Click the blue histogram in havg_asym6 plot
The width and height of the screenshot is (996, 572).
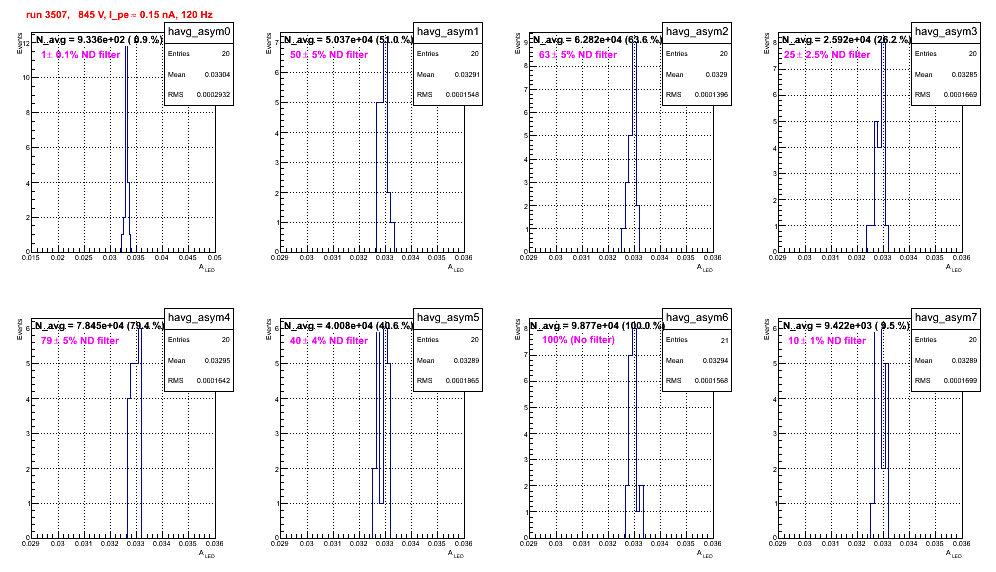[634, 432]
